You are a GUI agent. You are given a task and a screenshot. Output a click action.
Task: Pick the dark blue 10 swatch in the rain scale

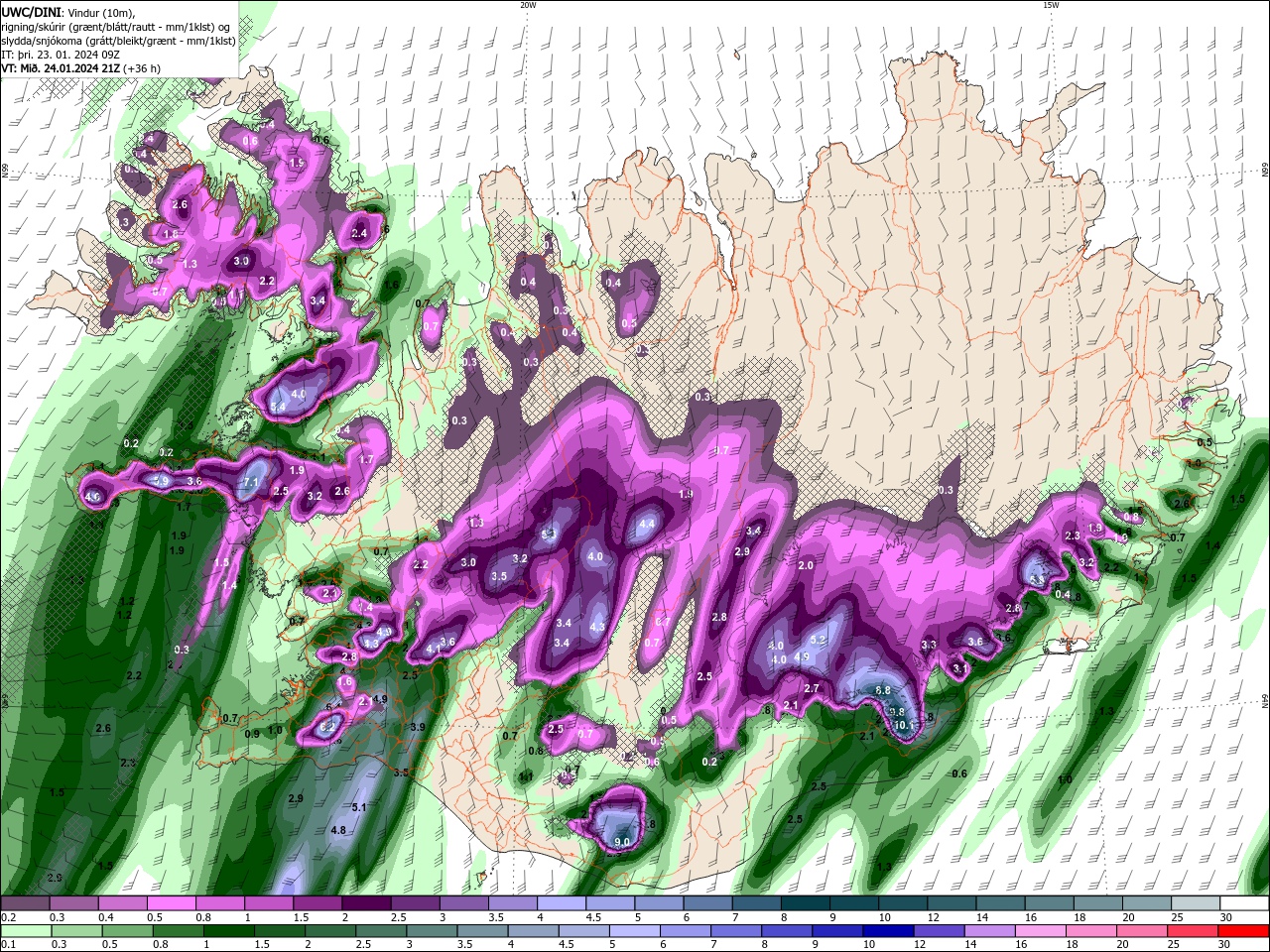coord(887,931)
